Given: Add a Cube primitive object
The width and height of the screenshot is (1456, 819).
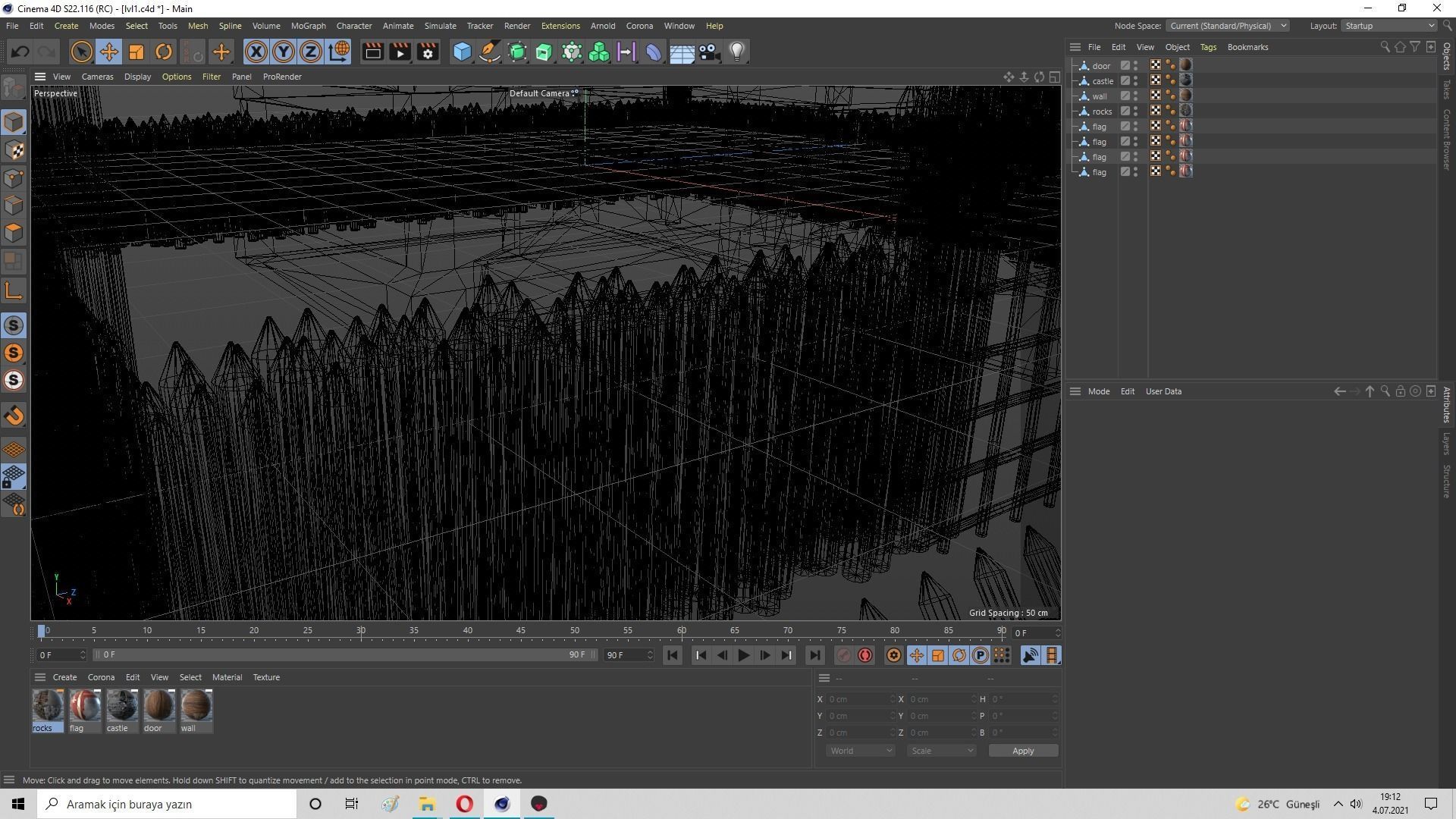Looking at the screenshot, I should pyautogui.click(x=462, y=52).
